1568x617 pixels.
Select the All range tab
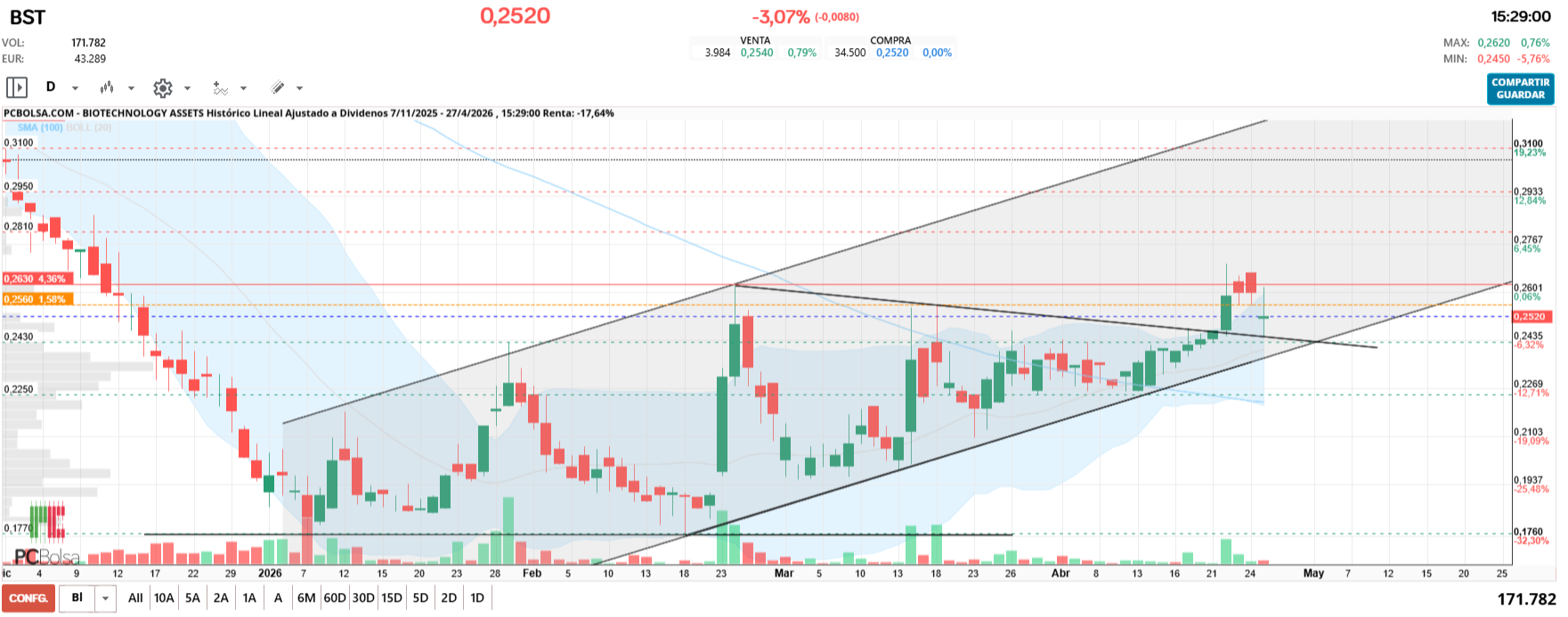coord(135,598)
